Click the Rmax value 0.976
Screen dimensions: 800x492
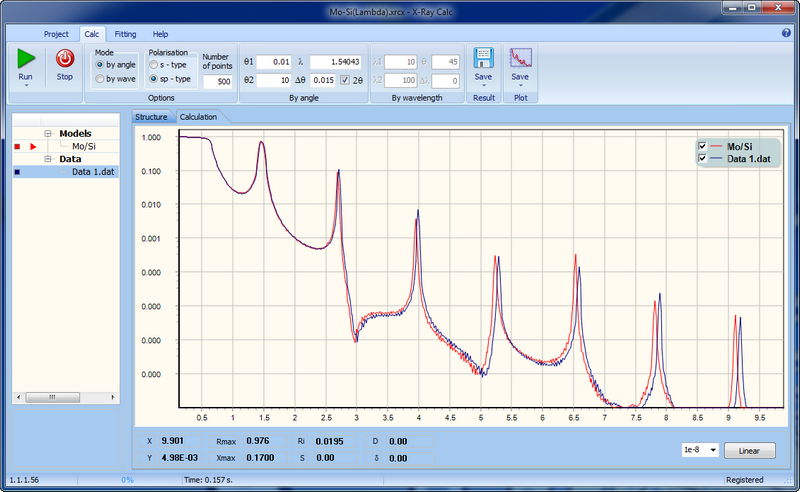pos(258,441)
